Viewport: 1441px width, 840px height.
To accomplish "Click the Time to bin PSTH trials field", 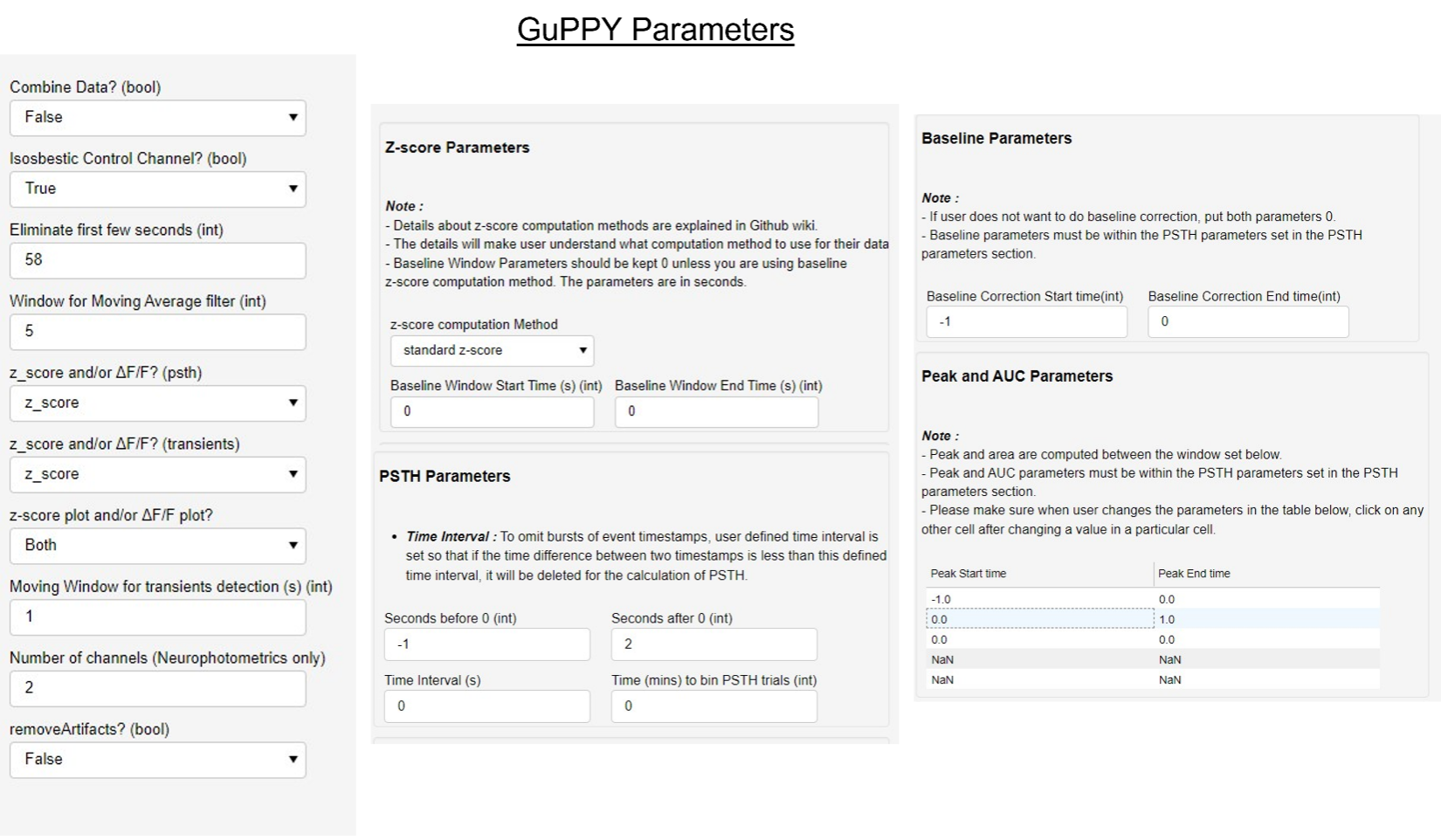I will coord(714,706).
